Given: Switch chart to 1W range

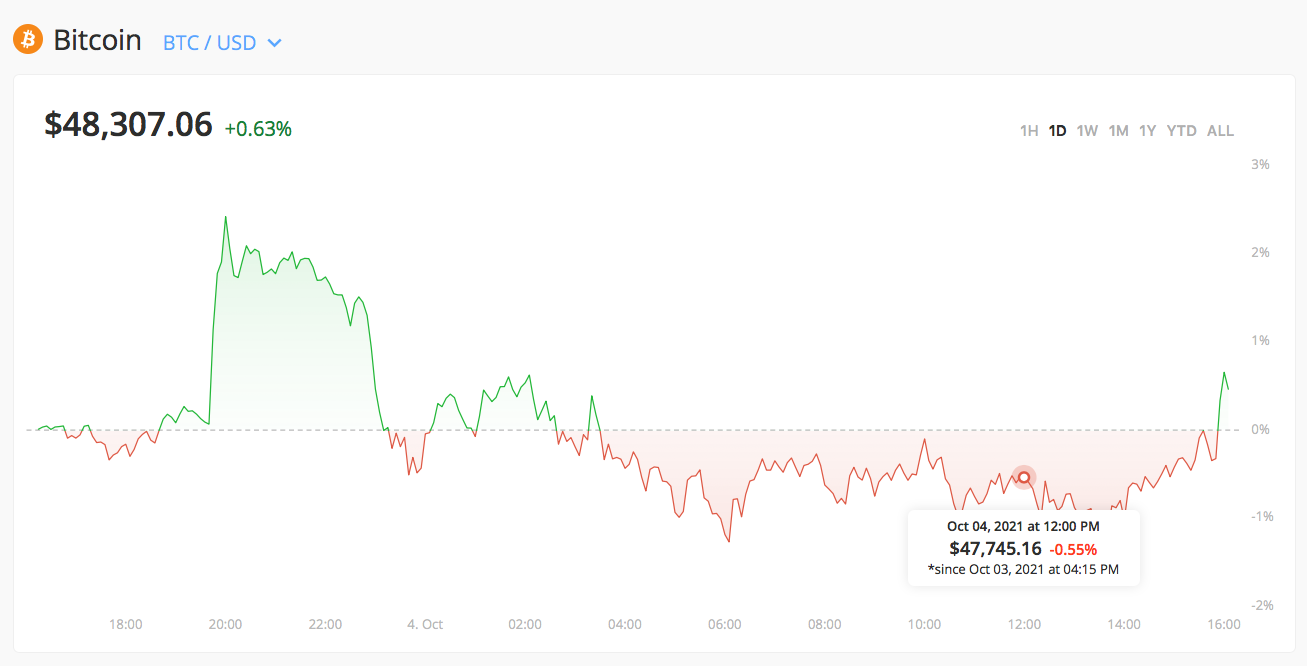Looking at the screenshot, I should tap(1087, 131).
